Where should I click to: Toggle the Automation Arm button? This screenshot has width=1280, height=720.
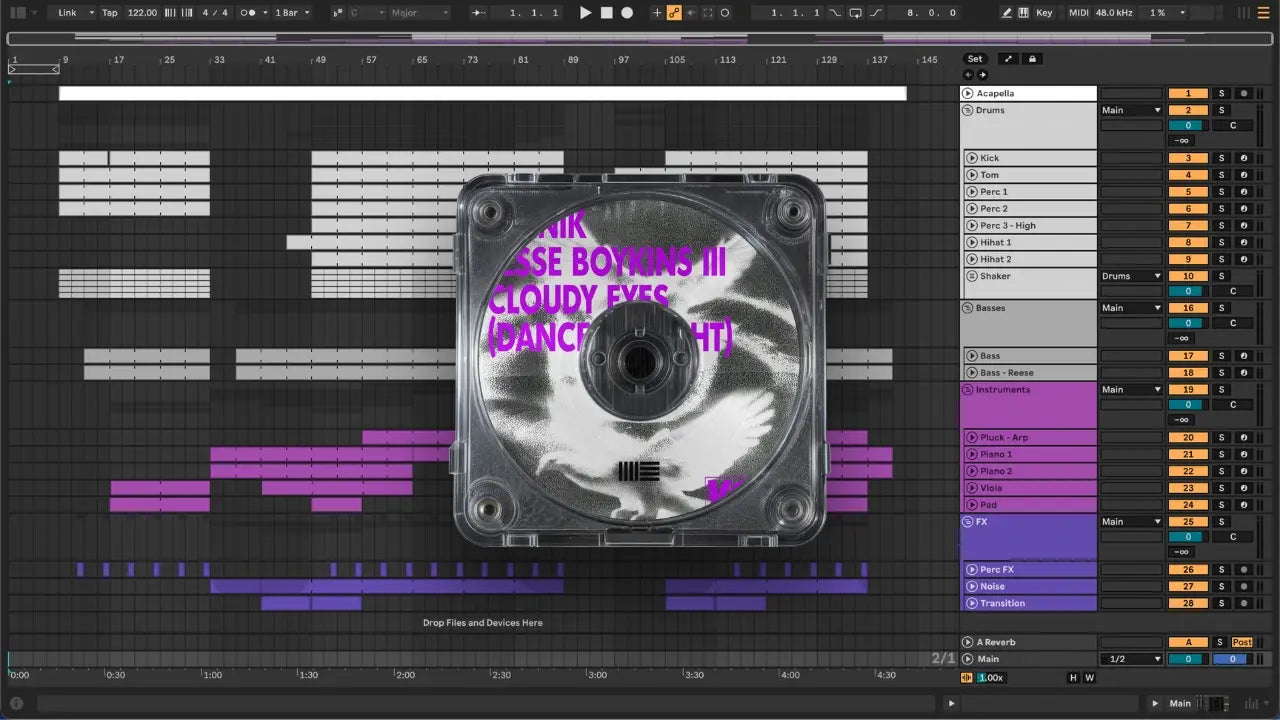pos(674,13)
